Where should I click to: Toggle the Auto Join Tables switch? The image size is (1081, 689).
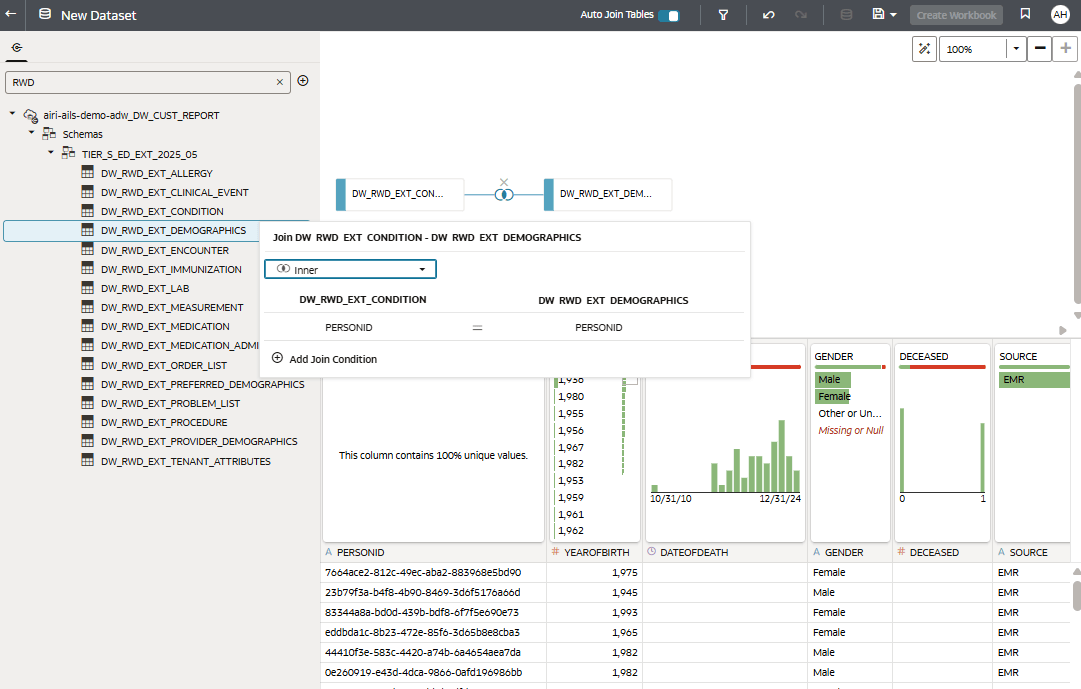668,15
